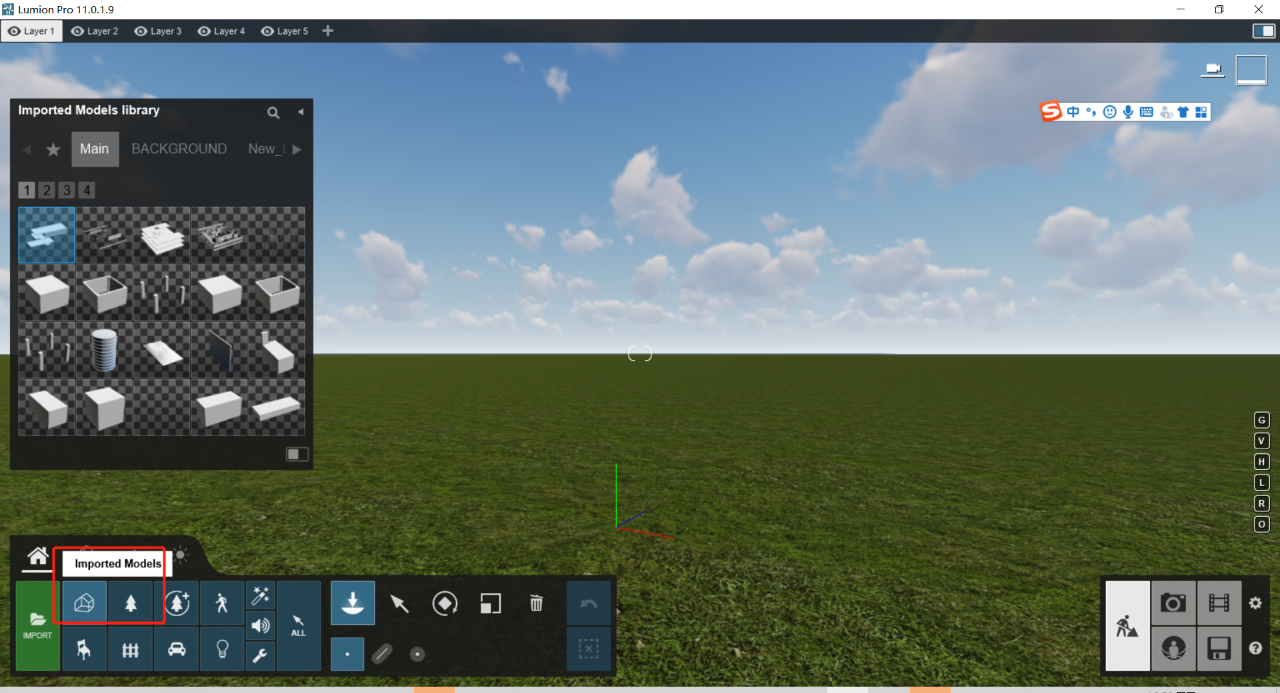Open the Characters walking-person category

[x=222, y=603]
